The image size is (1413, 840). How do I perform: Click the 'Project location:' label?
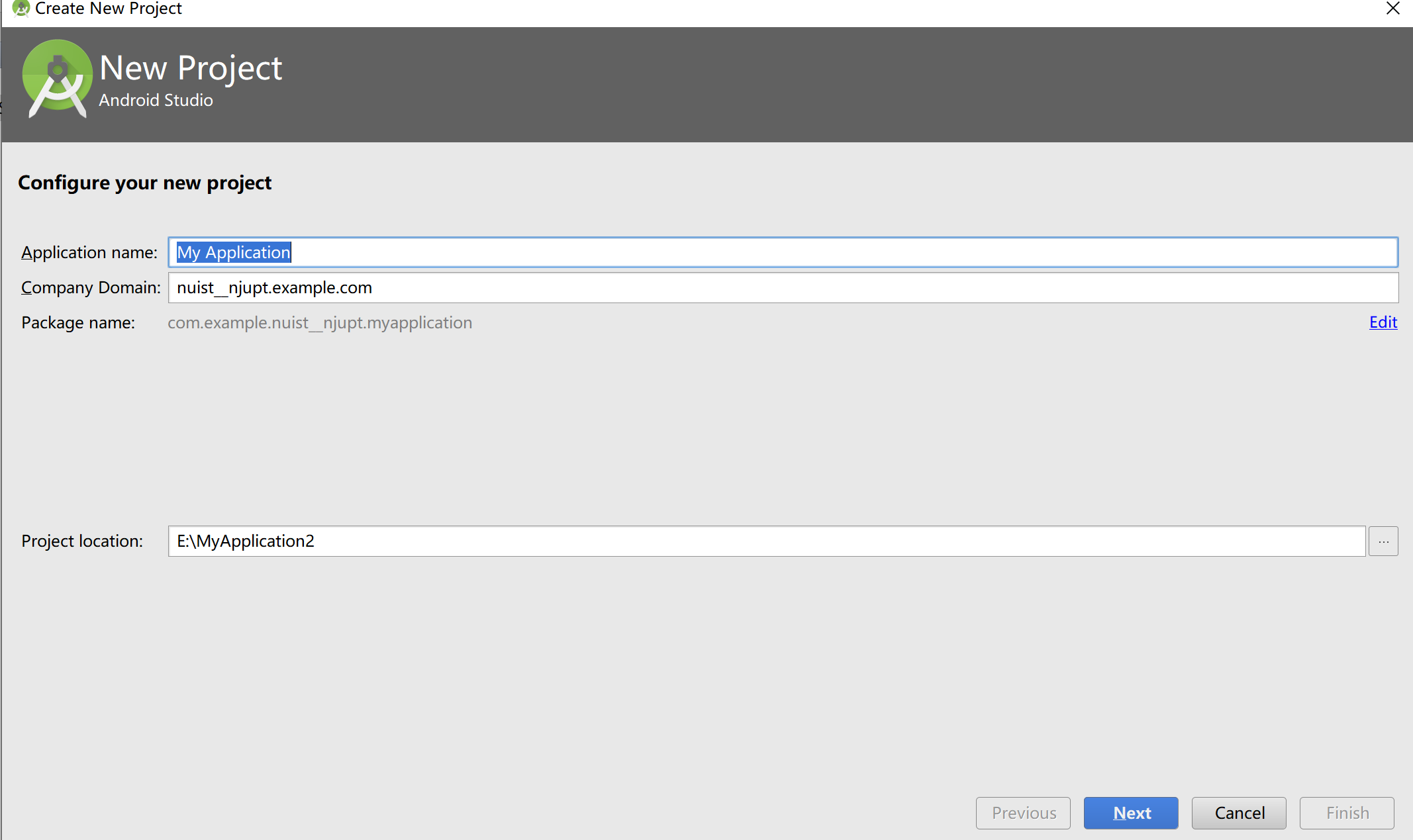click(x=82, y=541)
